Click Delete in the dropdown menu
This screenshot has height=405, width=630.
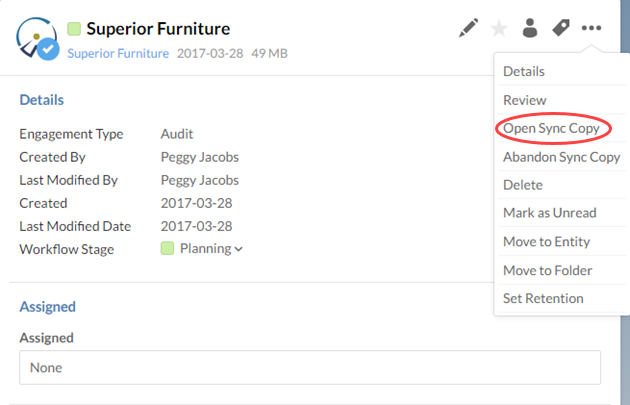523,185
